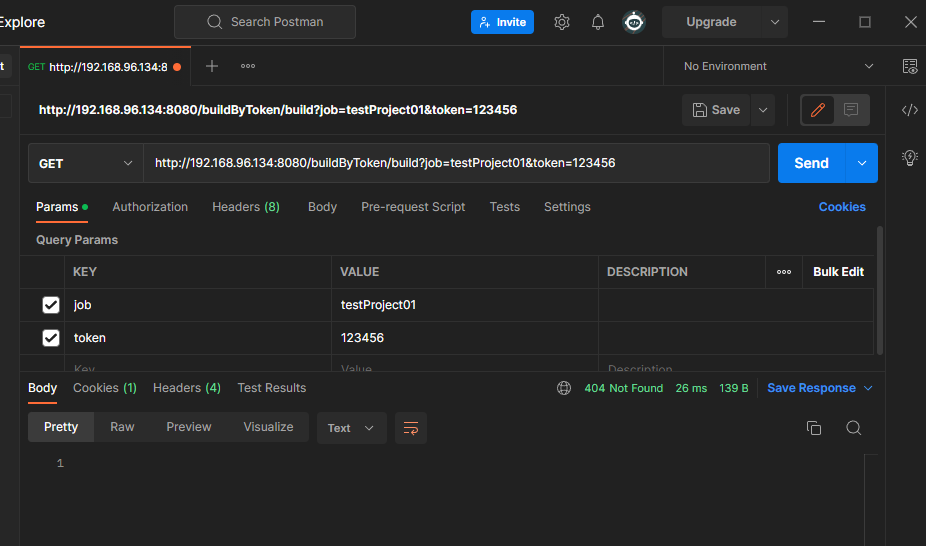Screen dimensions: 926x546
Task: Expand the Save options arrow
Action: coord(763,110)
